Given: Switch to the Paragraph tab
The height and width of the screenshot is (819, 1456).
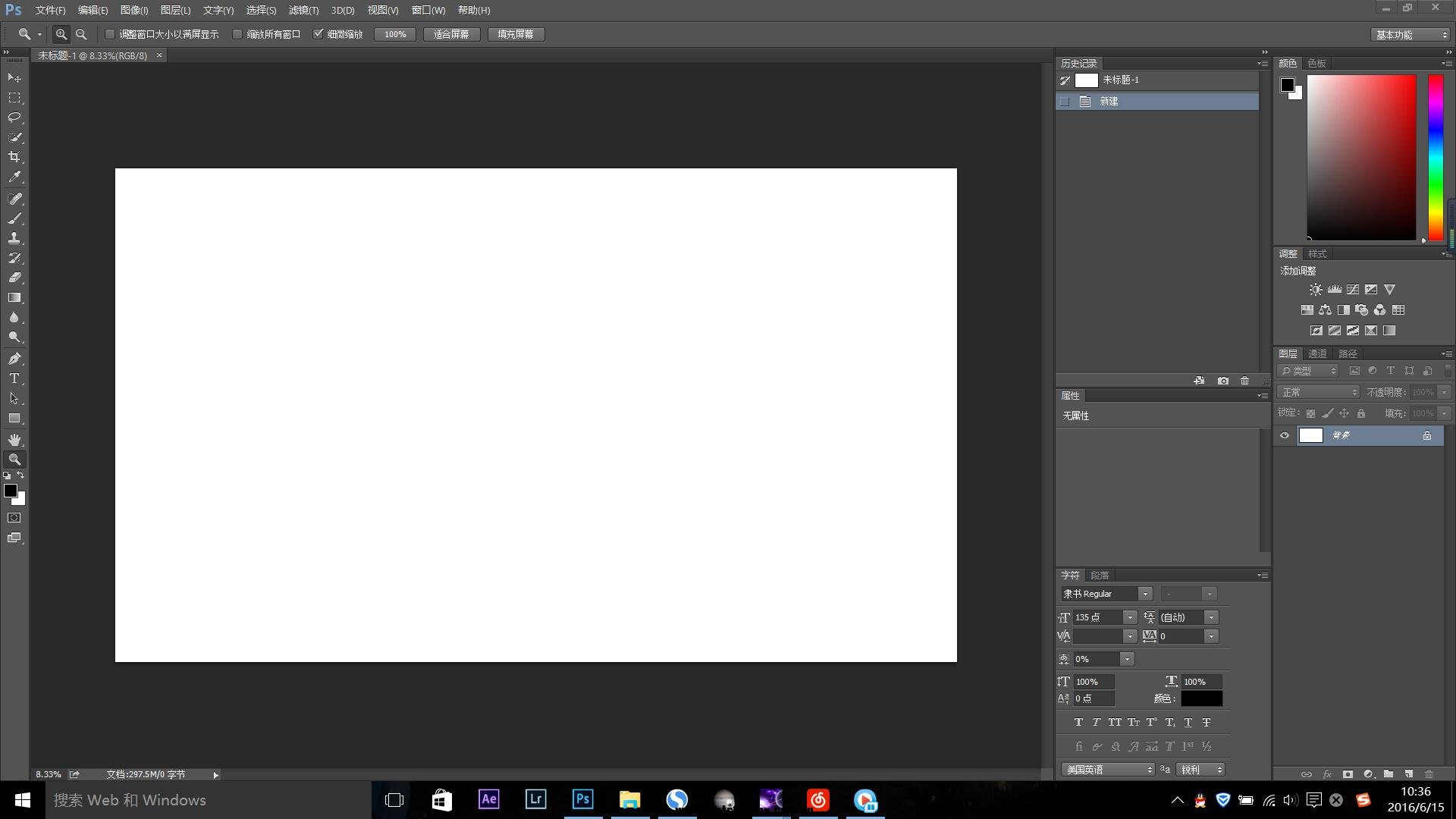Looking at the screenshot, I should pyautogui.click(x=1100, y=576).
